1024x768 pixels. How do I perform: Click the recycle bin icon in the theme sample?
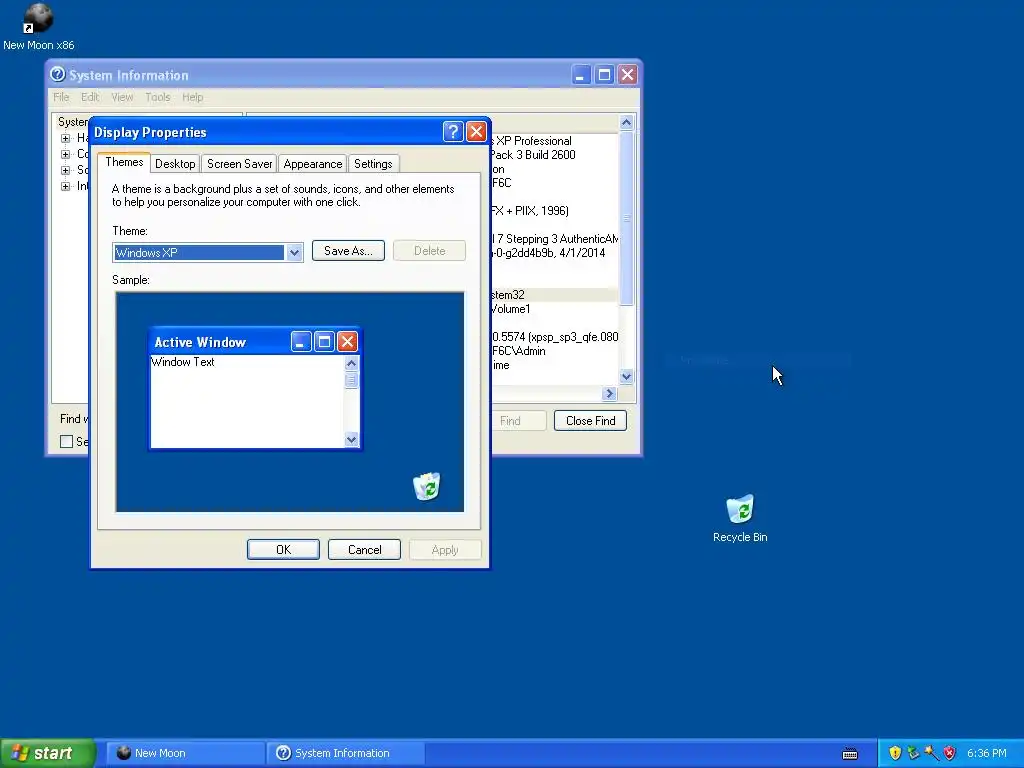click(426, 487)
